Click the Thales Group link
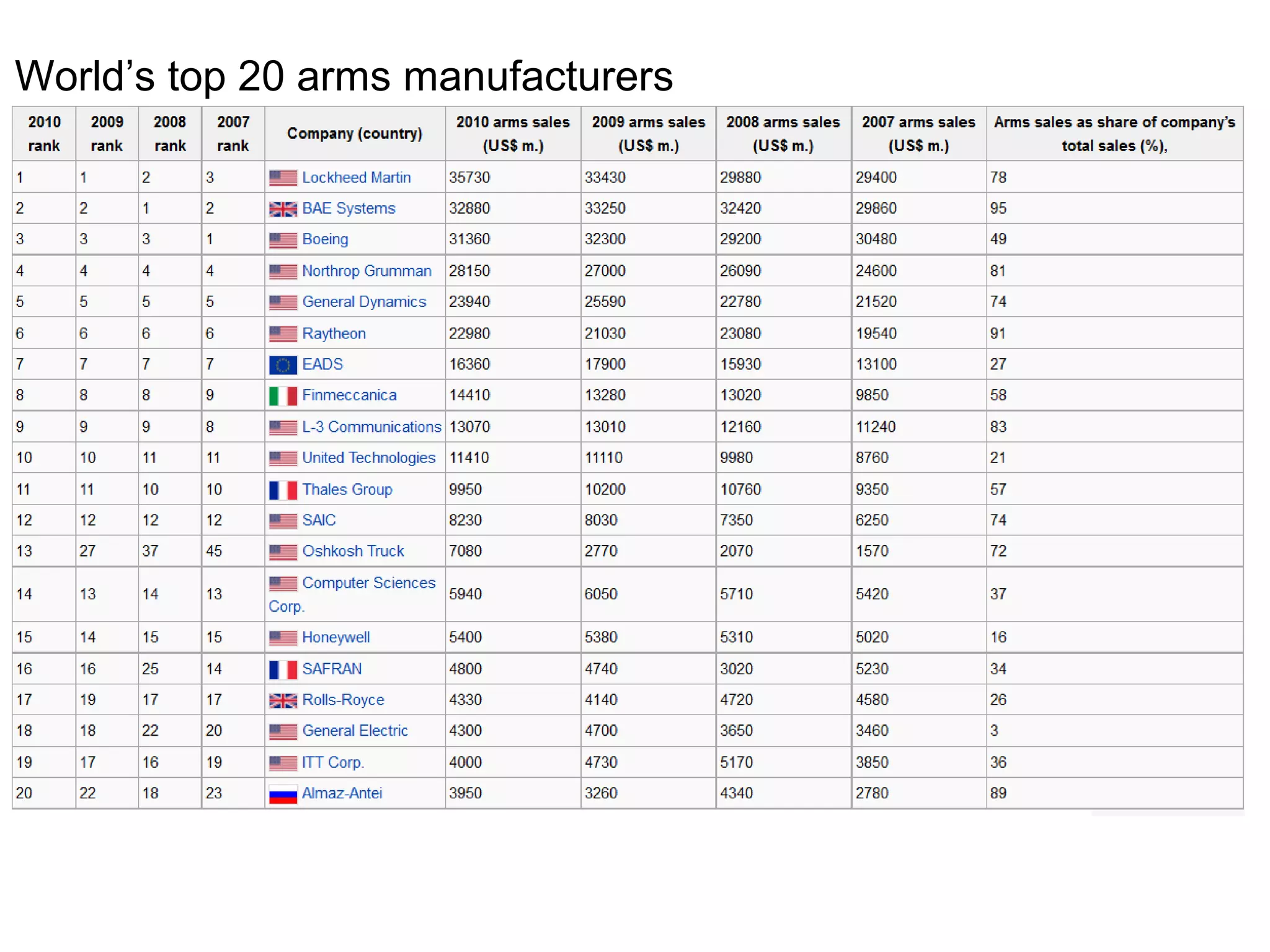 coord(347,489)
